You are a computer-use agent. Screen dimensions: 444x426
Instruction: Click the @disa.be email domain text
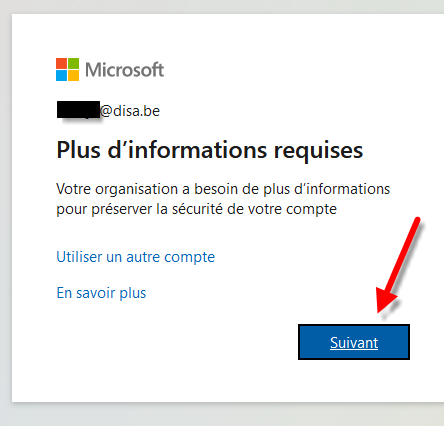130,111
